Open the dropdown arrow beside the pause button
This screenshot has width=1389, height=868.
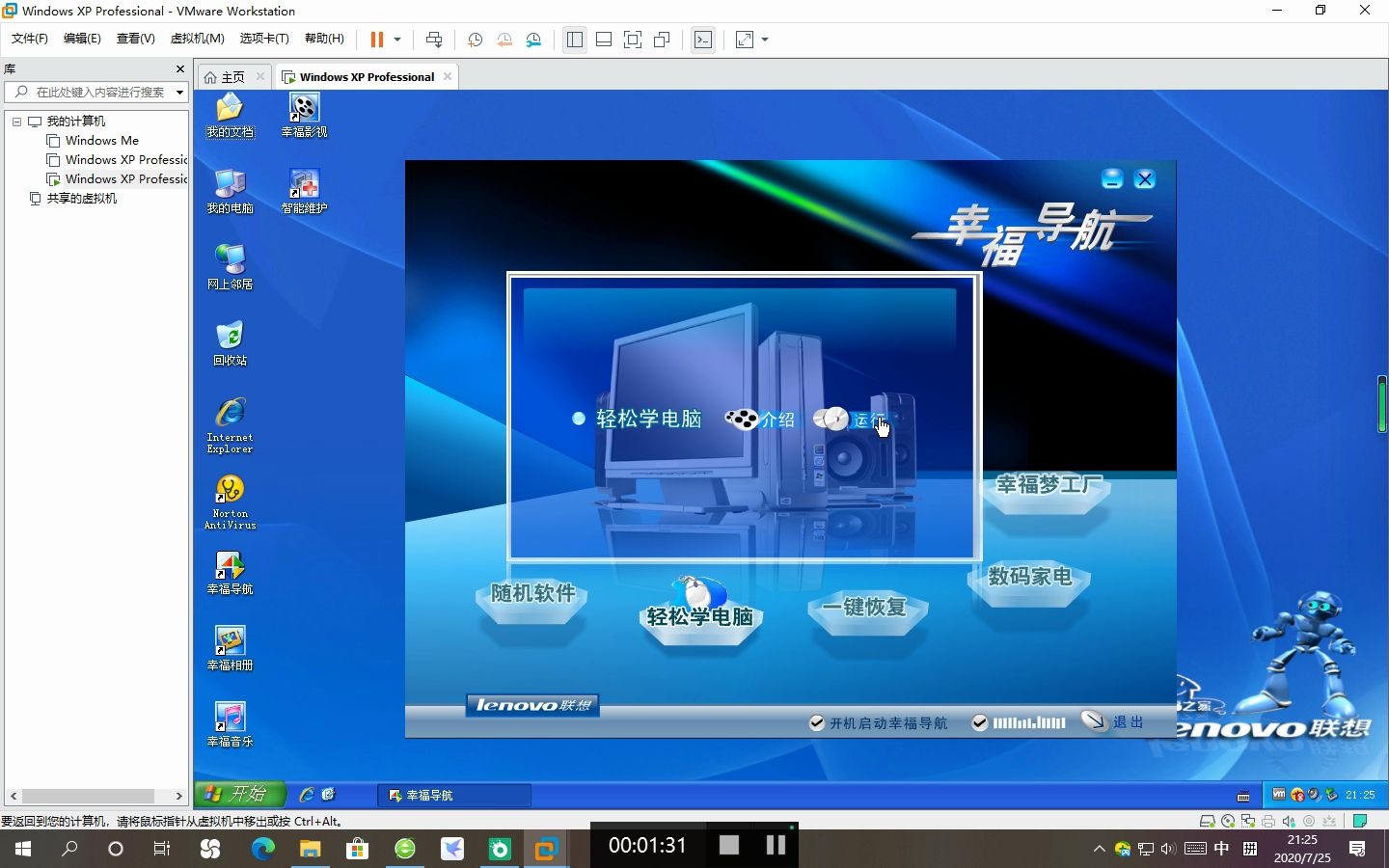(x=397, y=40)
